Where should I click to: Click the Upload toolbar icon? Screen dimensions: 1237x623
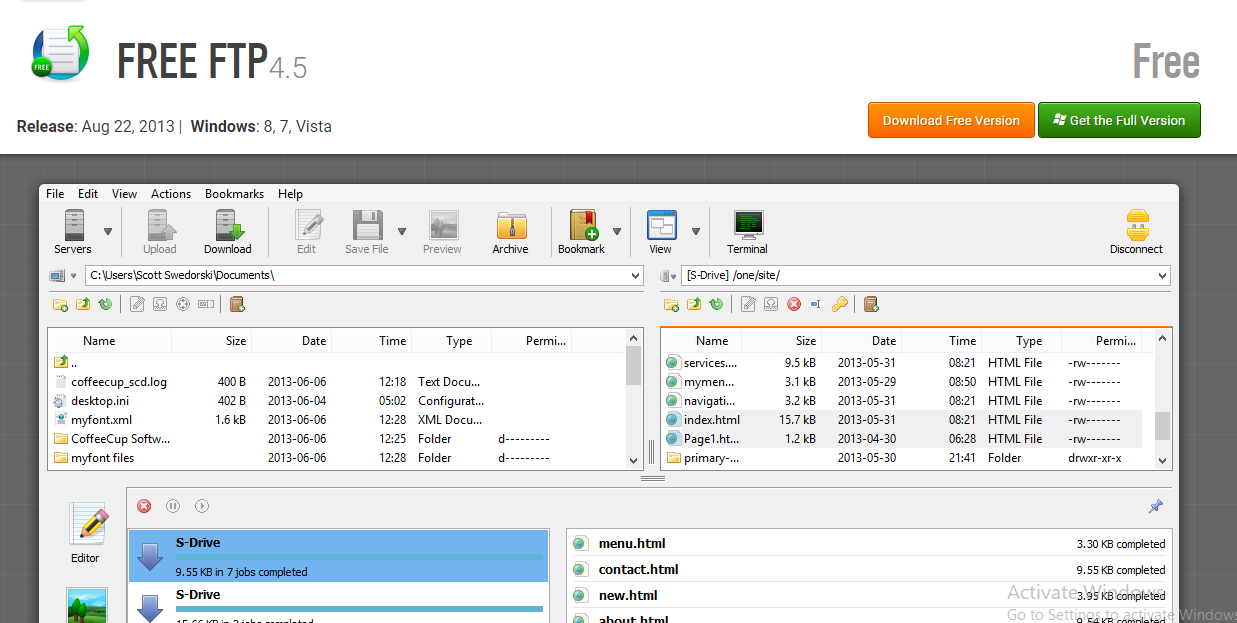[160, 226]
